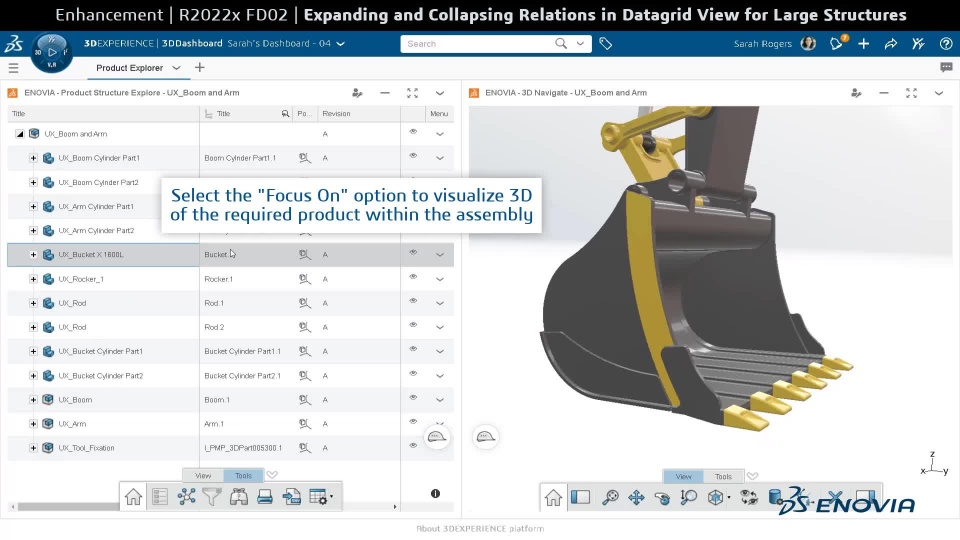Select the zoom in-out magnifier tool
Screen dimensions: 960x540
(689, 497)
